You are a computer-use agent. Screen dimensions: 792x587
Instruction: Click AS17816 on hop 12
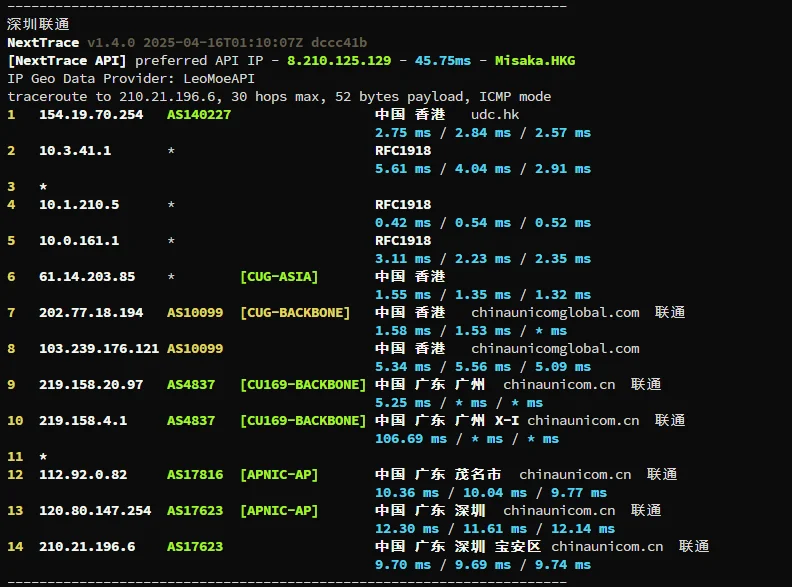(x=194, y=475)
